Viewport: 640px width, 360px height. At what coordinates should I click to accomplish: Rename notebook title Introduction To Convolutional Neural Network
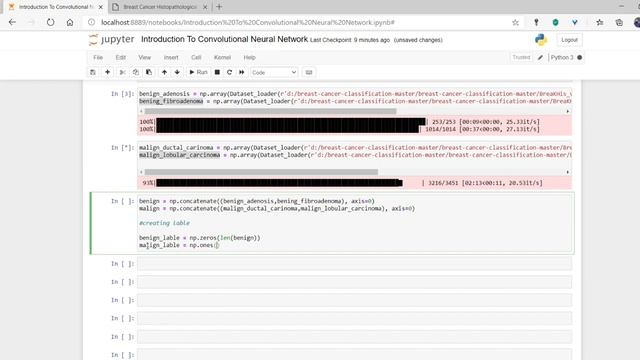coord(224,39)
